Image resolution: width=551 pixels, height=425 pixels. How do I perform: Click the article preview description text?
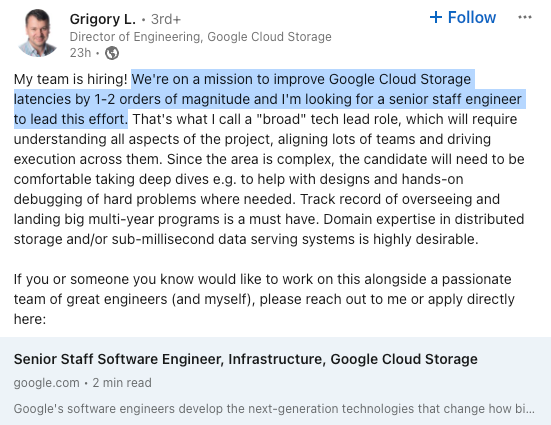[x=274, y=408]
